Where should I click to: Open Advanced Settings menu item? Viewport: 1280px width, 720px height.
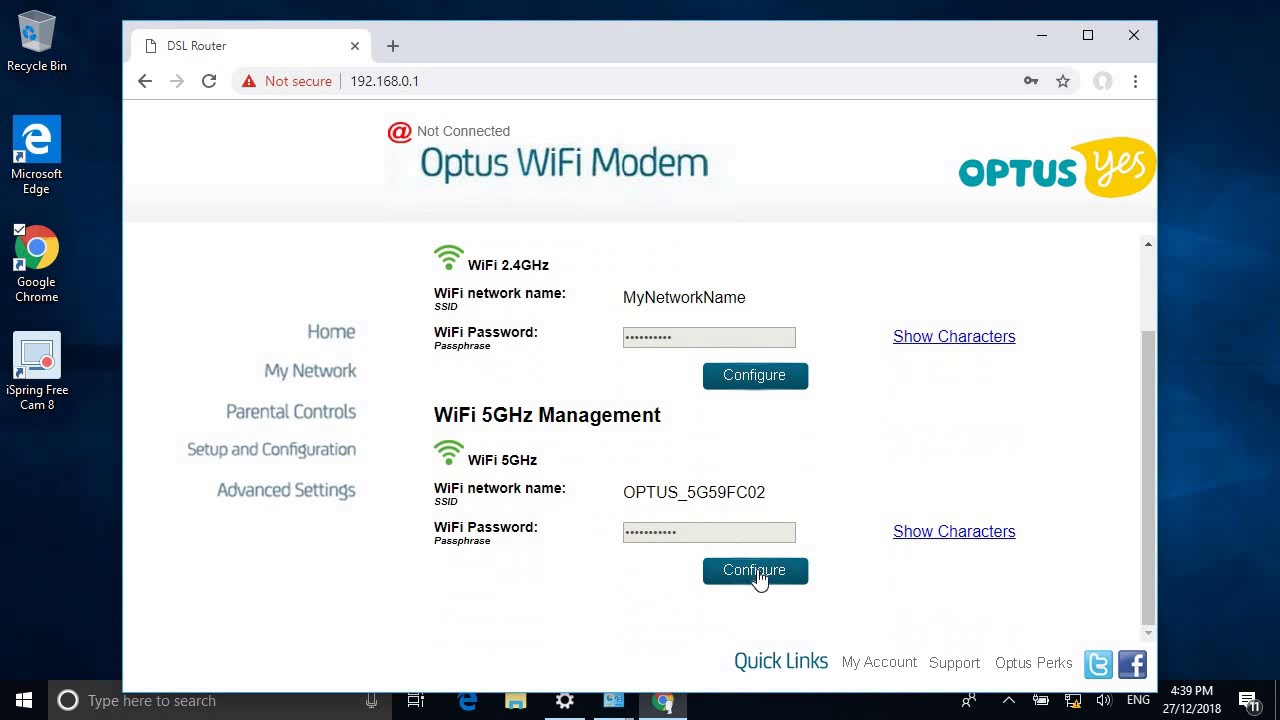[286, 490]
